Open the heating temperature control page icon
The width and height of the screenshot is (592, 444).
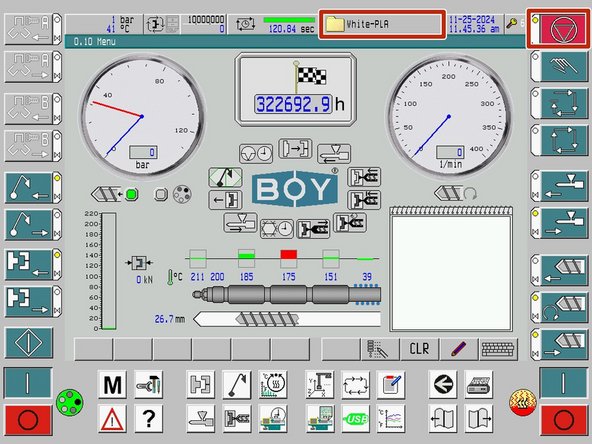(273, 384)
